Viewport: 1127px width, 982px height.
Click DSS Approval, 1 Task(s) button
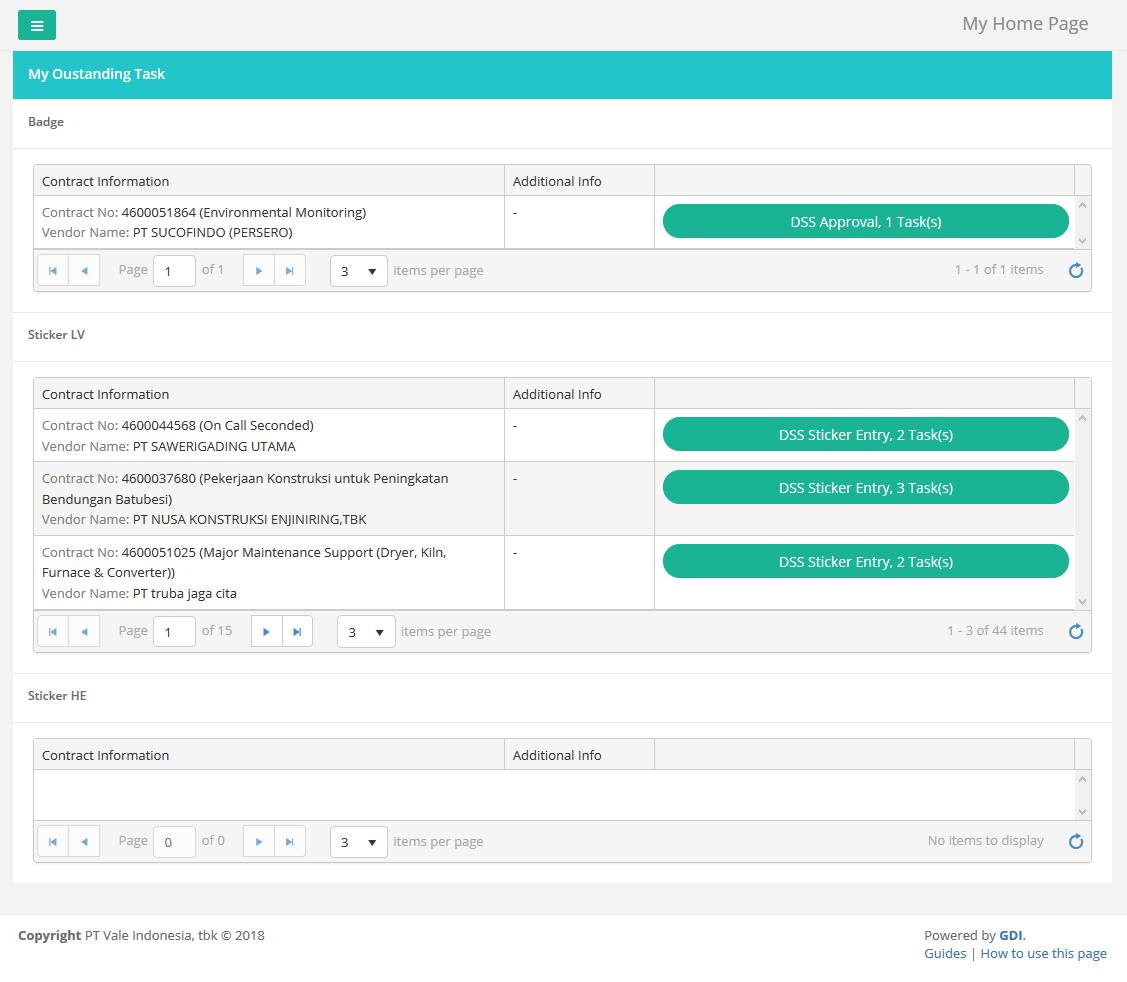click(x=865, y=221)
